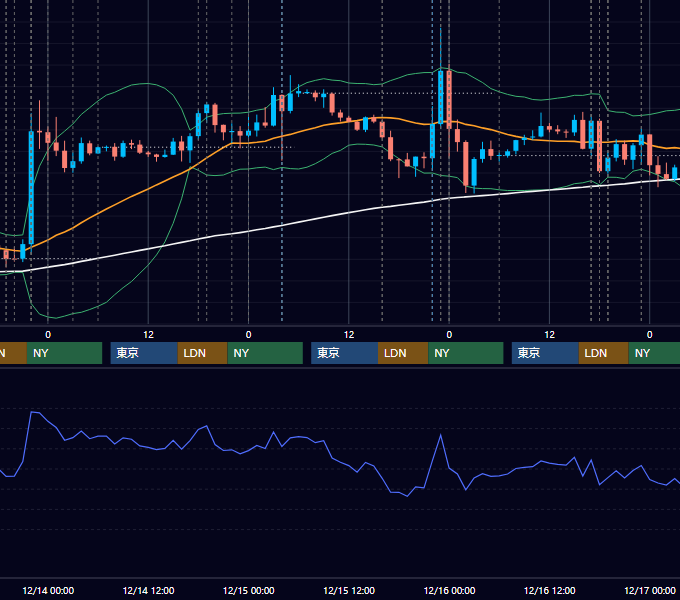Click the 12/14 12:00 date label

tap(148, 590)
